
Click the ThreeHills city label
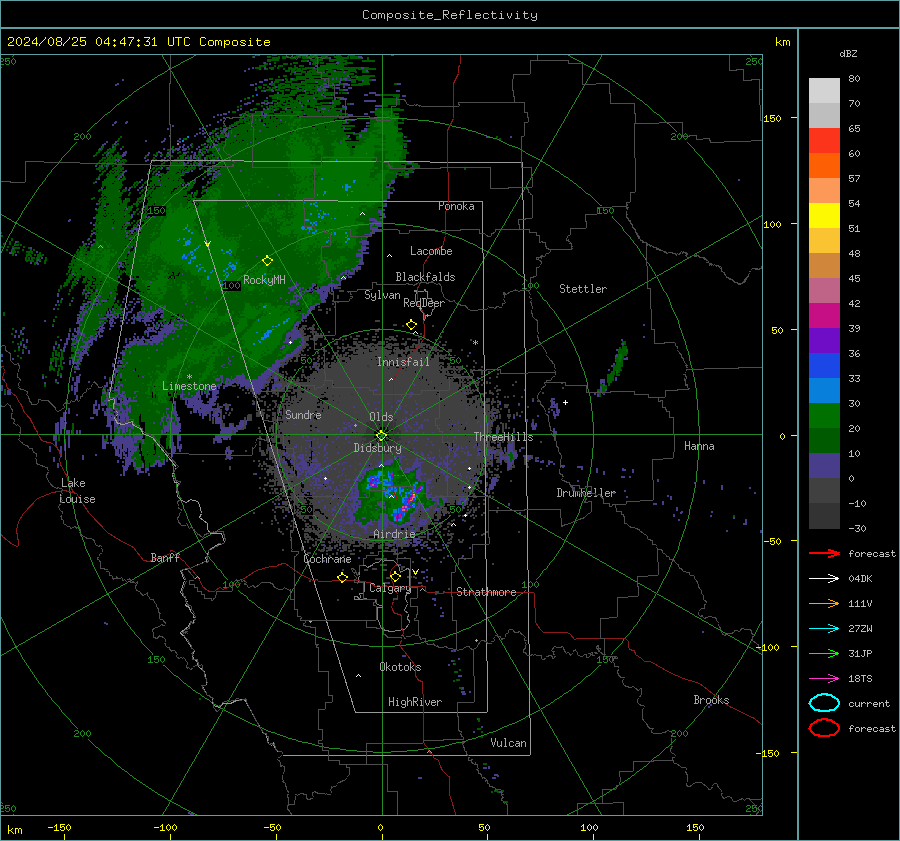click(x=503, y=437)
